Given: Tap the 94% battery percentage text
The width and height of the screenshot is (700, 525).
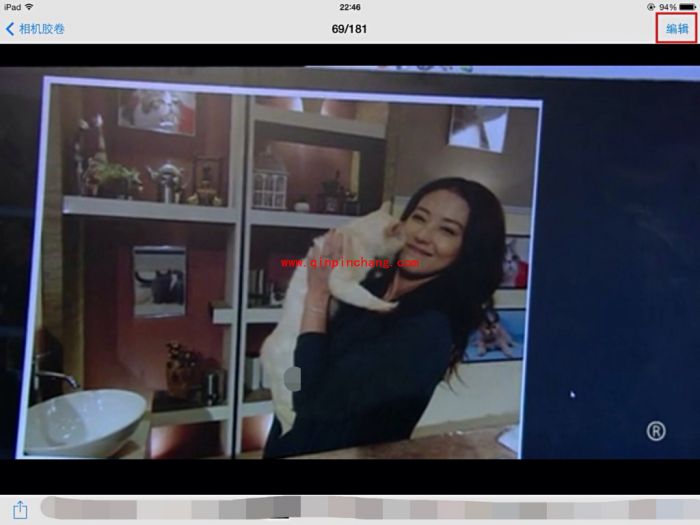Looking at the screenshot, I should 667,7.
